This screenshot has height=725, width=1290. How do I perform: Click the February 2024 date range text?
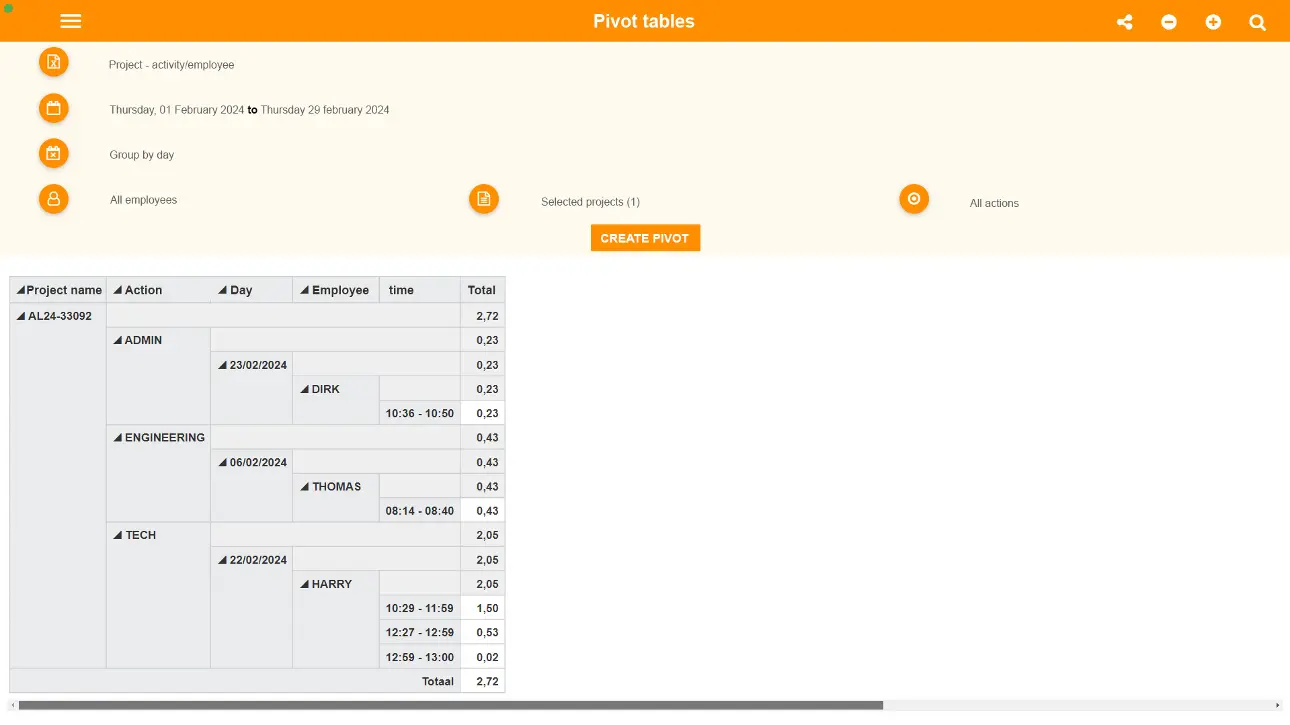click(249, 110)
